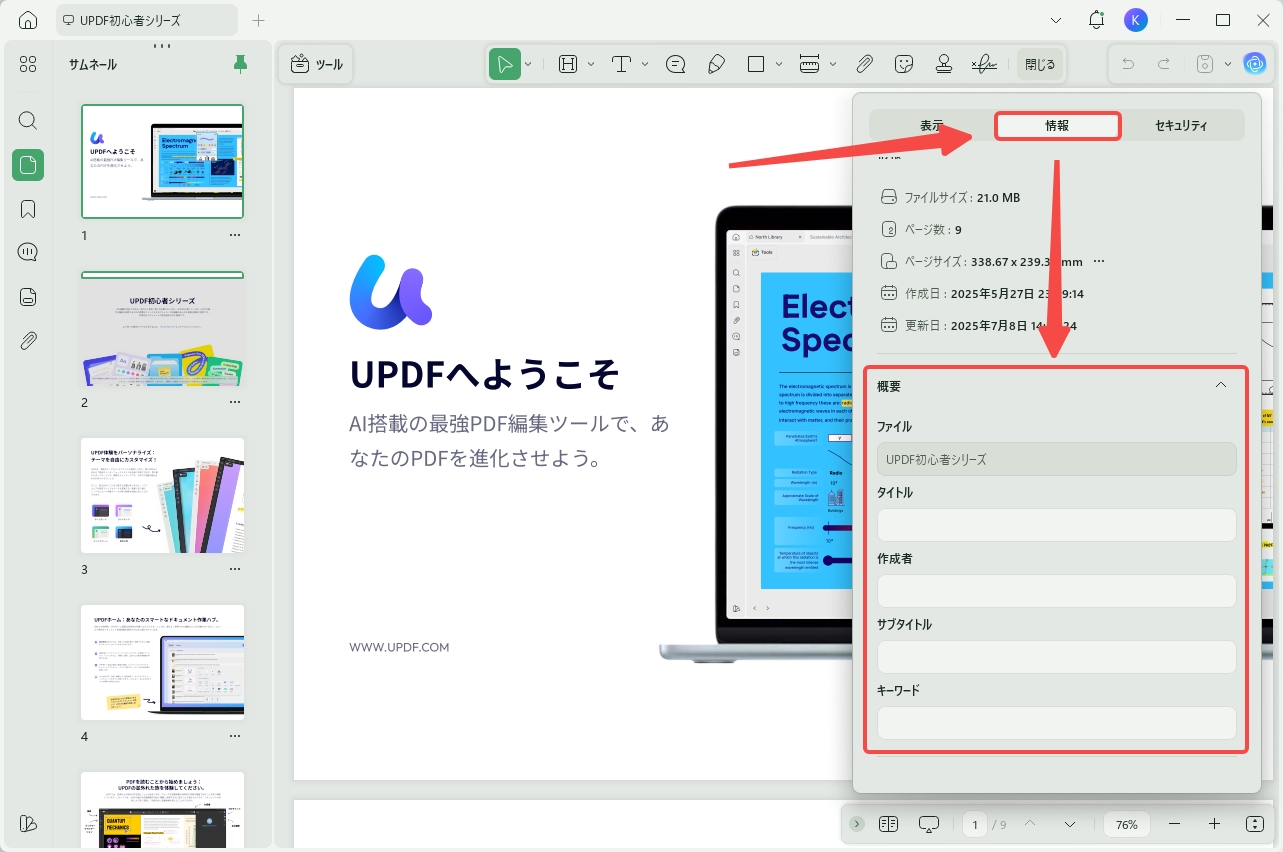Image resolution: width=1283 pixels, height=852 pixels.
Task: Open the tab list dropdown chevron
Action: point(1057,20)
